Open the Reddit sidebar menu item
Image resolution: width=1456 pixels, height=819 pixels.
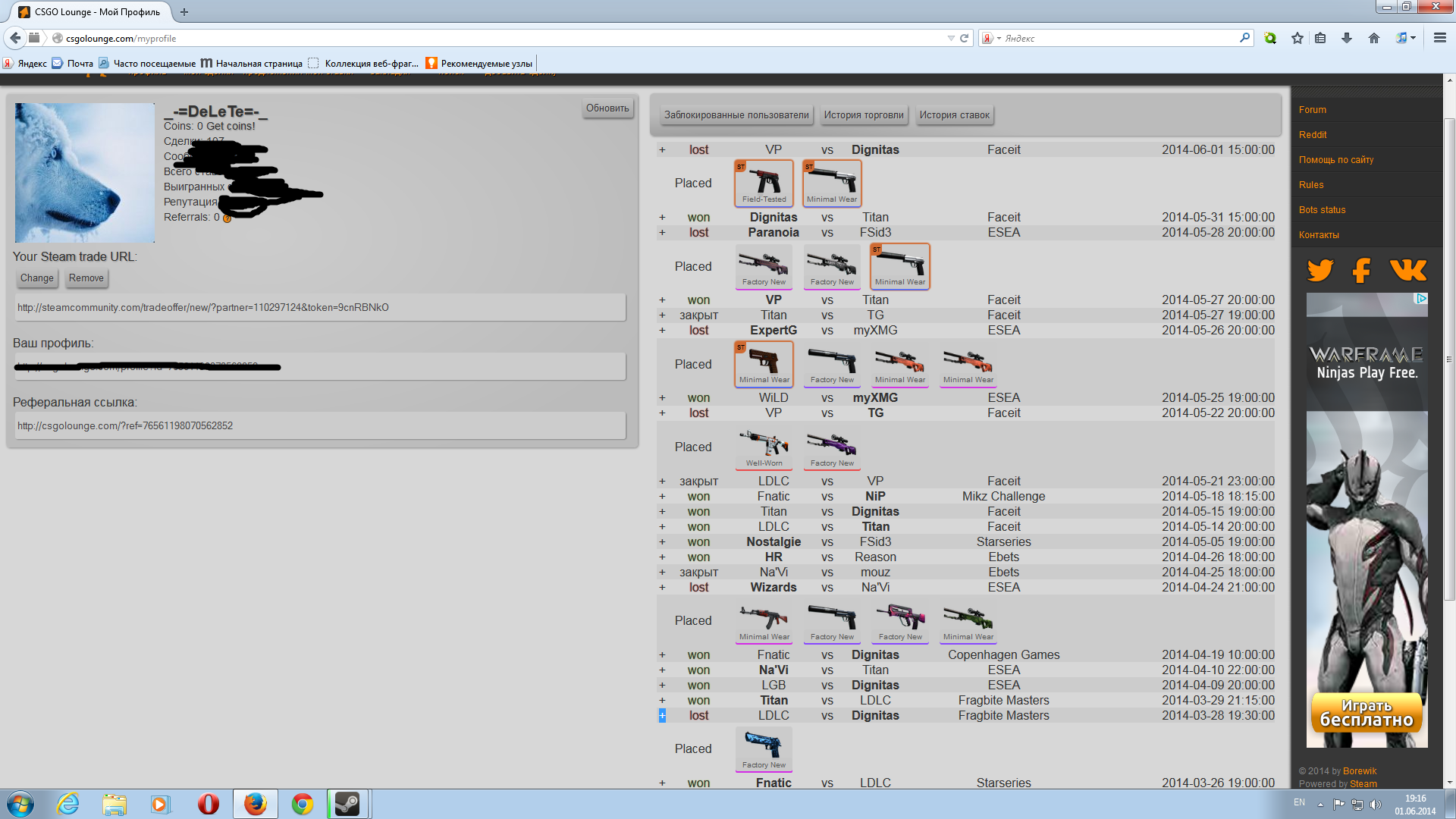[1312, 135]
